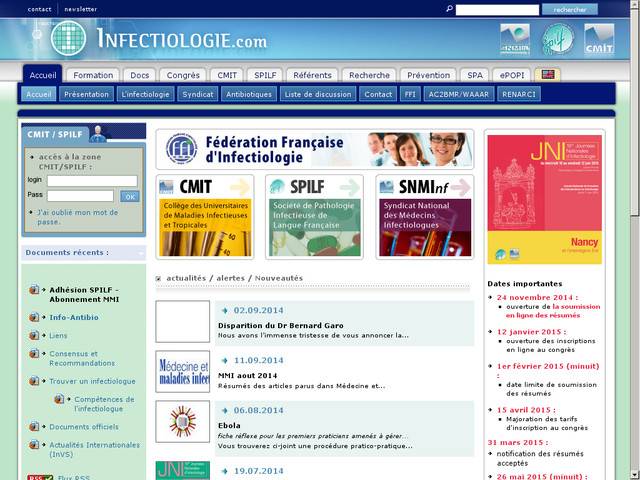Click the globe icon beside Info-Antibio
Image resolution: width=640 pixels, height=480 pixels.
coord(34,317)
